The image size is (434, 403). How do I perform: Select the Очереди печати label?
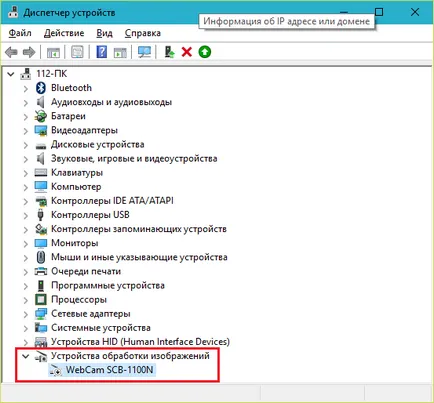(x=86, y=271)
